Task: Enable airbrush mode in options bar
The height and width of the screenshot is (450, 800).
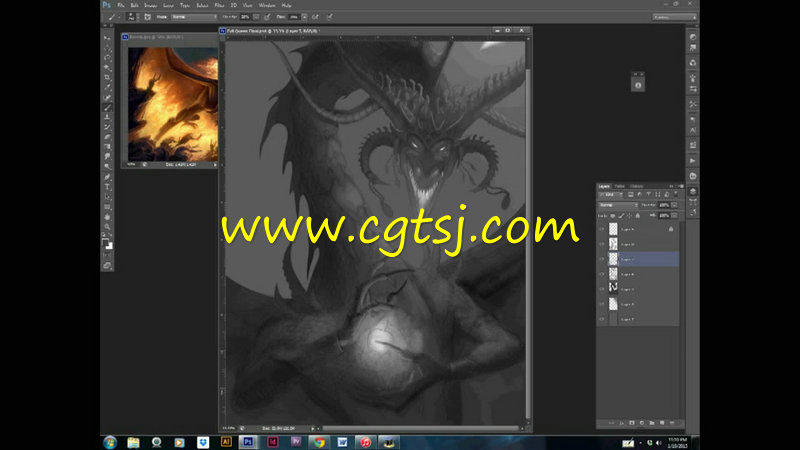Action: [x=315, y=17]
